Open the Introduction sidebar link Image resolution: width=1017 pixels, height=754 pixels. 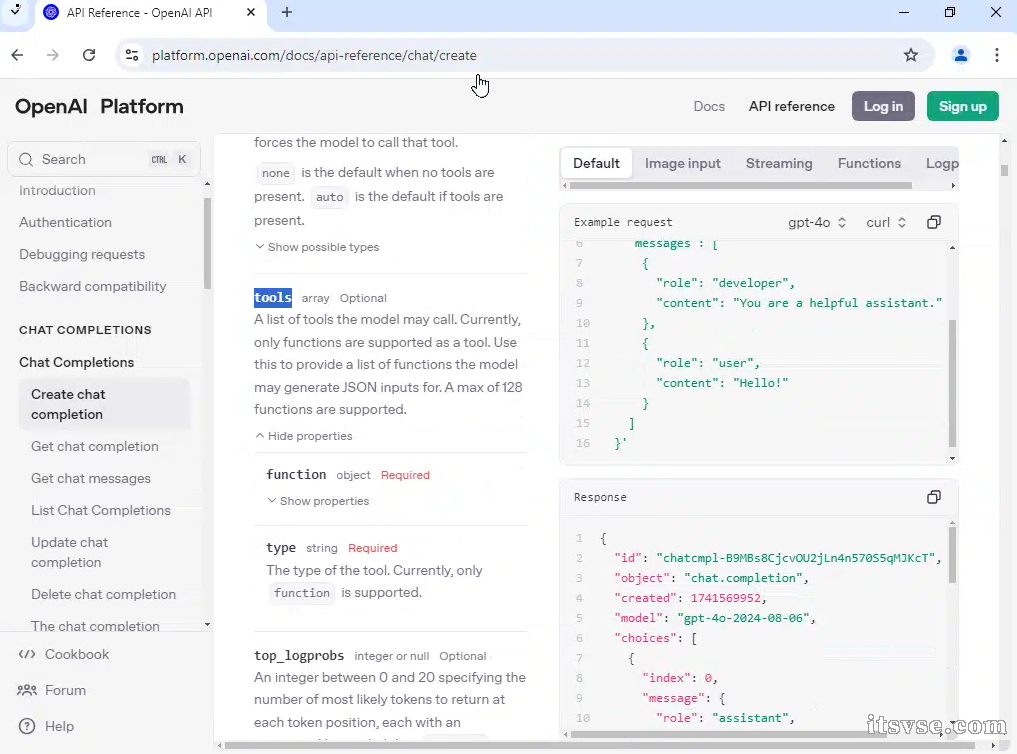57,191
